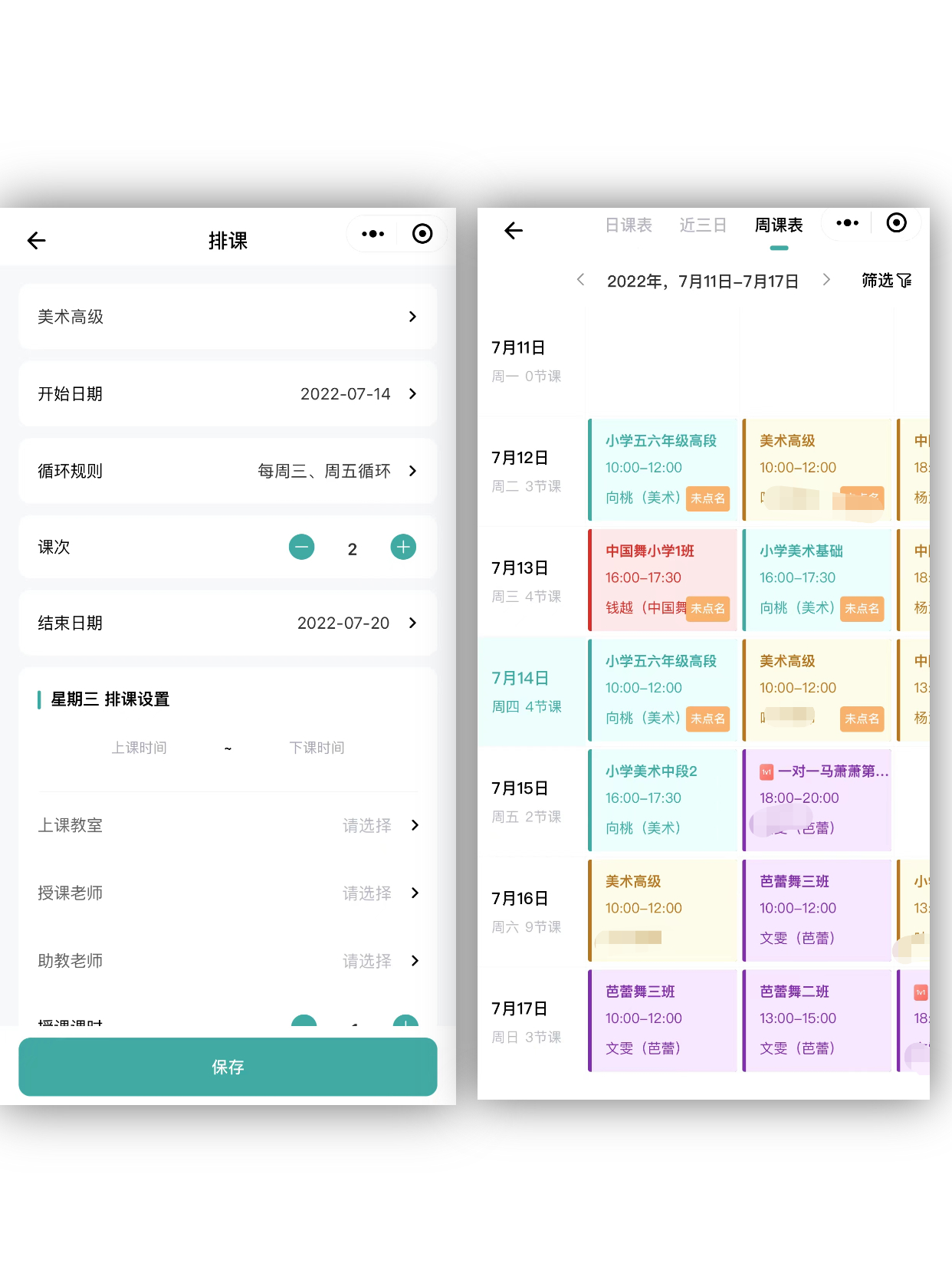Image resolution: width=952 pixels, height=1273 pixels.
Task: Open the 芭蕾舞二班 class card
Action: click(x=816, y=1021)
